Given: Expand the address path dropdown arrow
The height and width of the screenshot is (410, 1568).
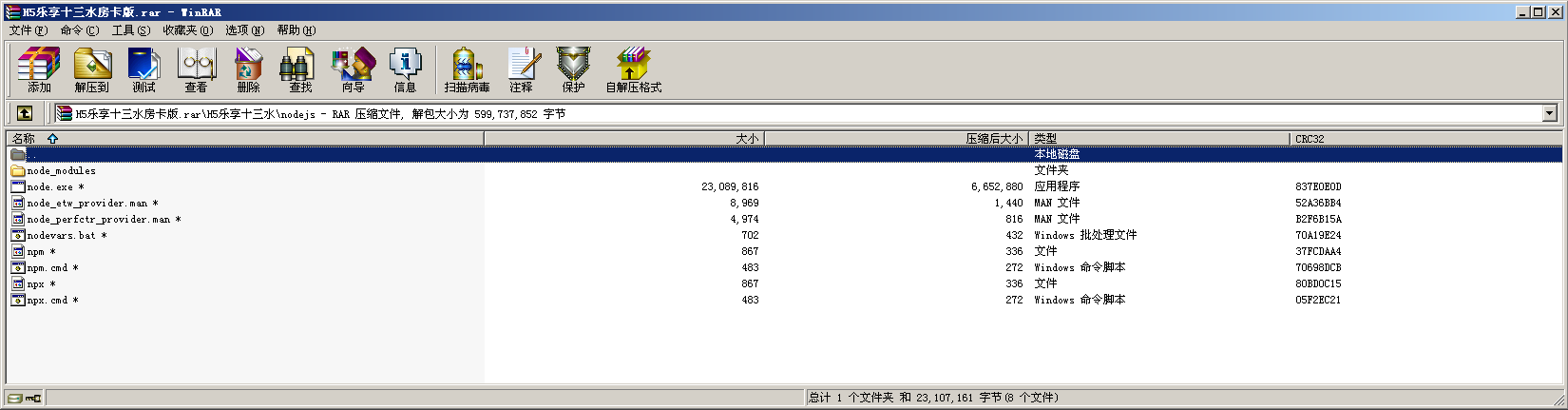Looking at the screenshot, I should tap(1549, 113).
